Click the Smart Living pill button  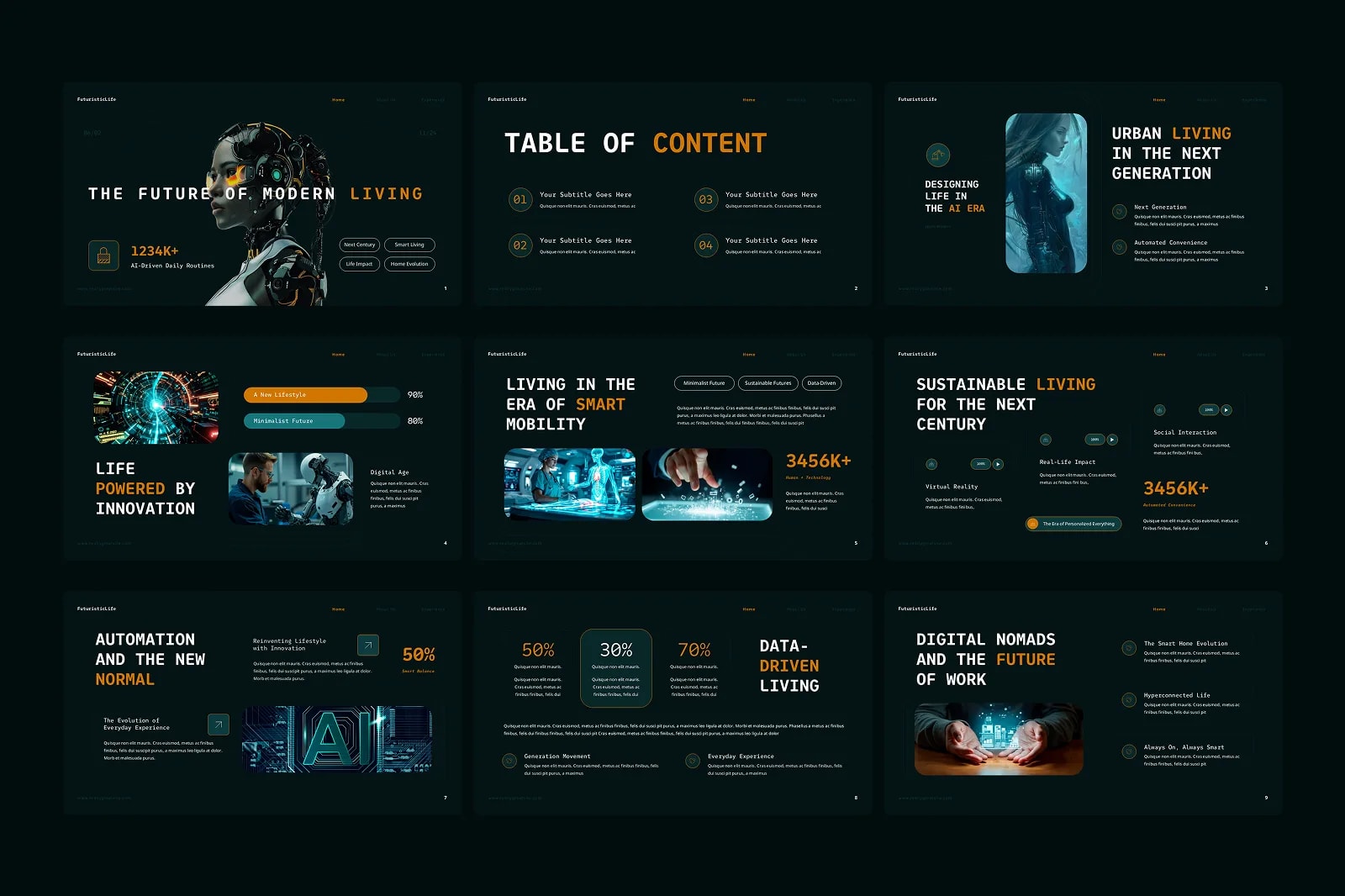[409, 245]
